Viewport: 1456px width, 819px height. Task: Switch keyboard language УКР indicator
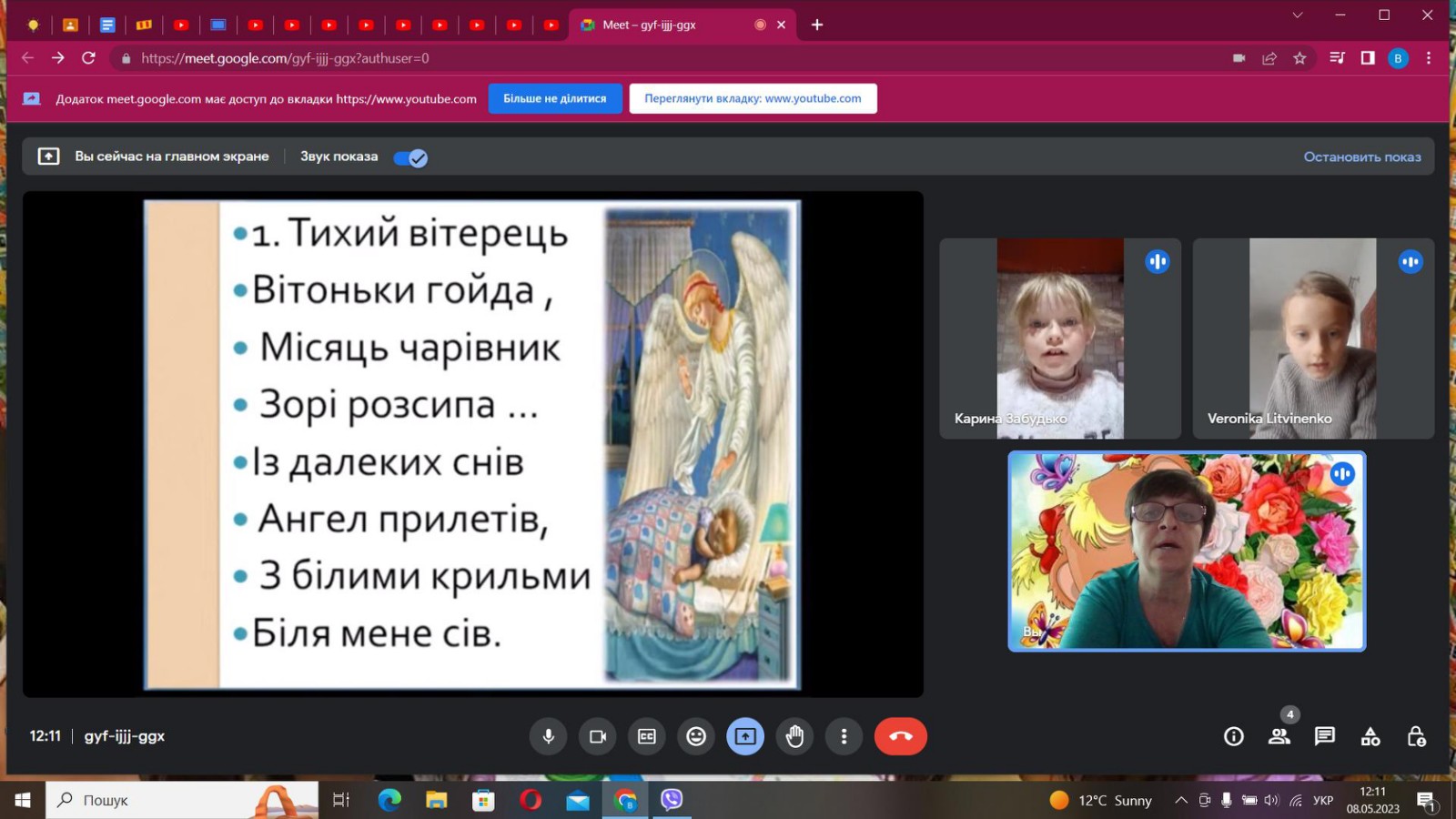click(x=1323, y=800)
